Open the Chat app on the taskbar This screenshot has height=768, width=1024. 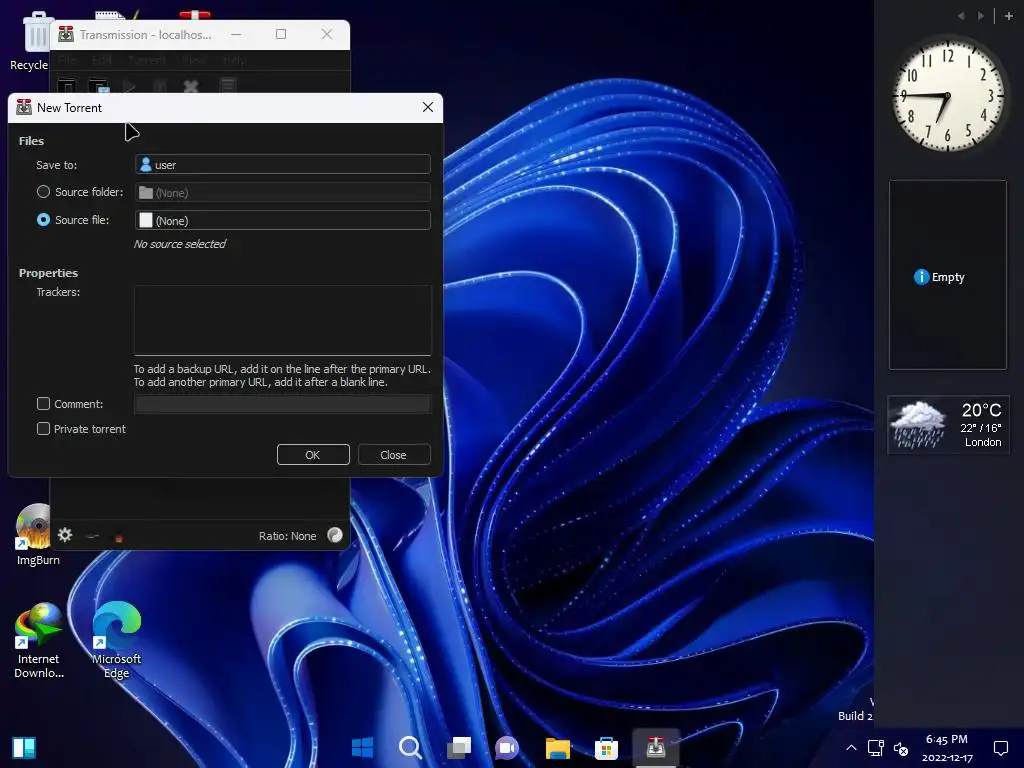507,747
